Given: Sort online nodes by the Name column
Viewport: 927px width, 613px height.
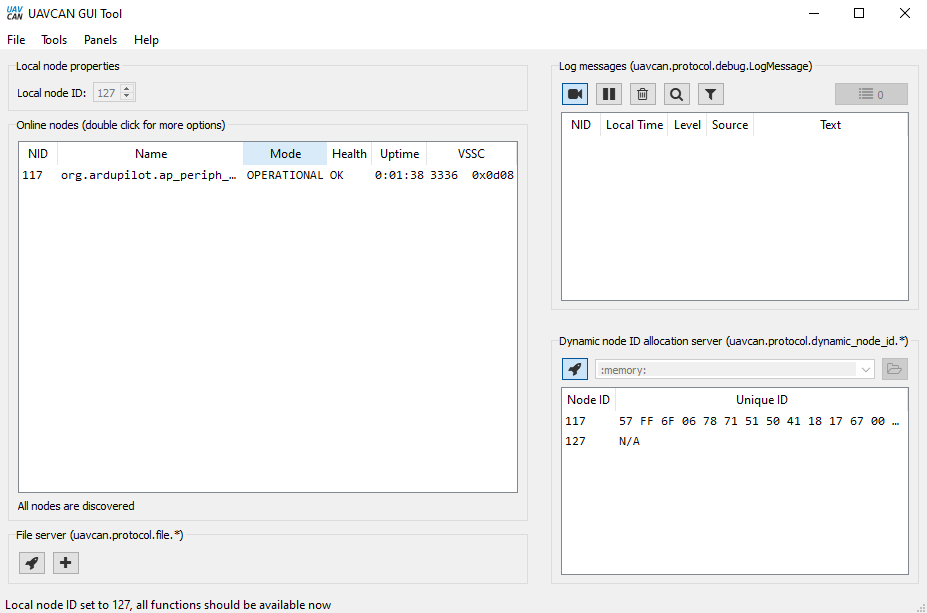Looking at the screenshot, I should (x=150, y=153).
